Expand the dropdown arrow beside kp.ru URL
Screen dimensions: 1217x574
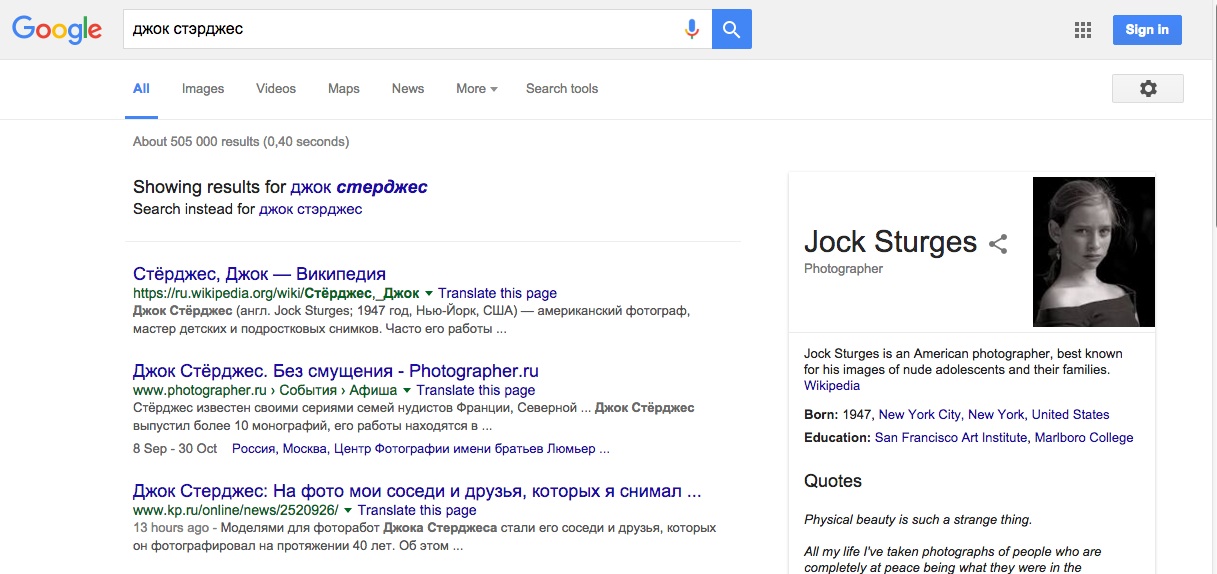(x=348, y=511)
